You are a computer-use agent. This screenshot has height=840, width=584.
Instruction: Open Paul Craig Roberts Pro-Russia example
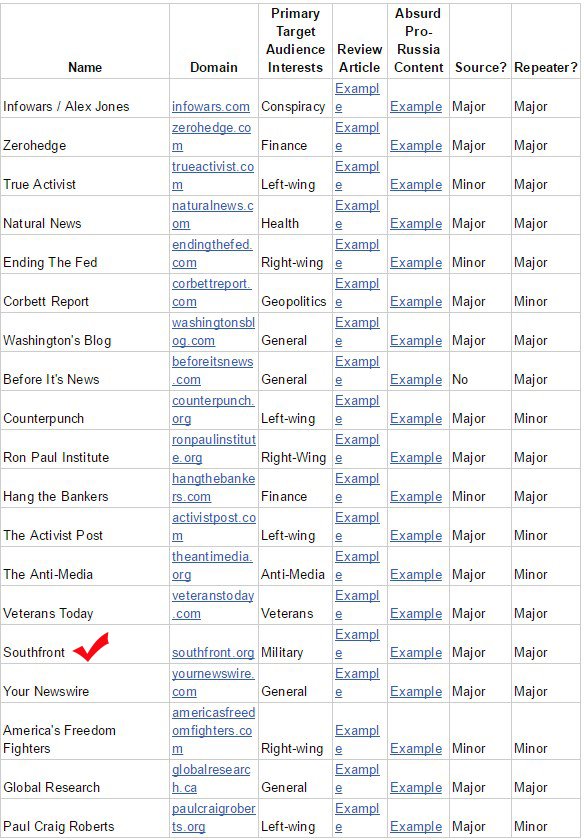416,827
